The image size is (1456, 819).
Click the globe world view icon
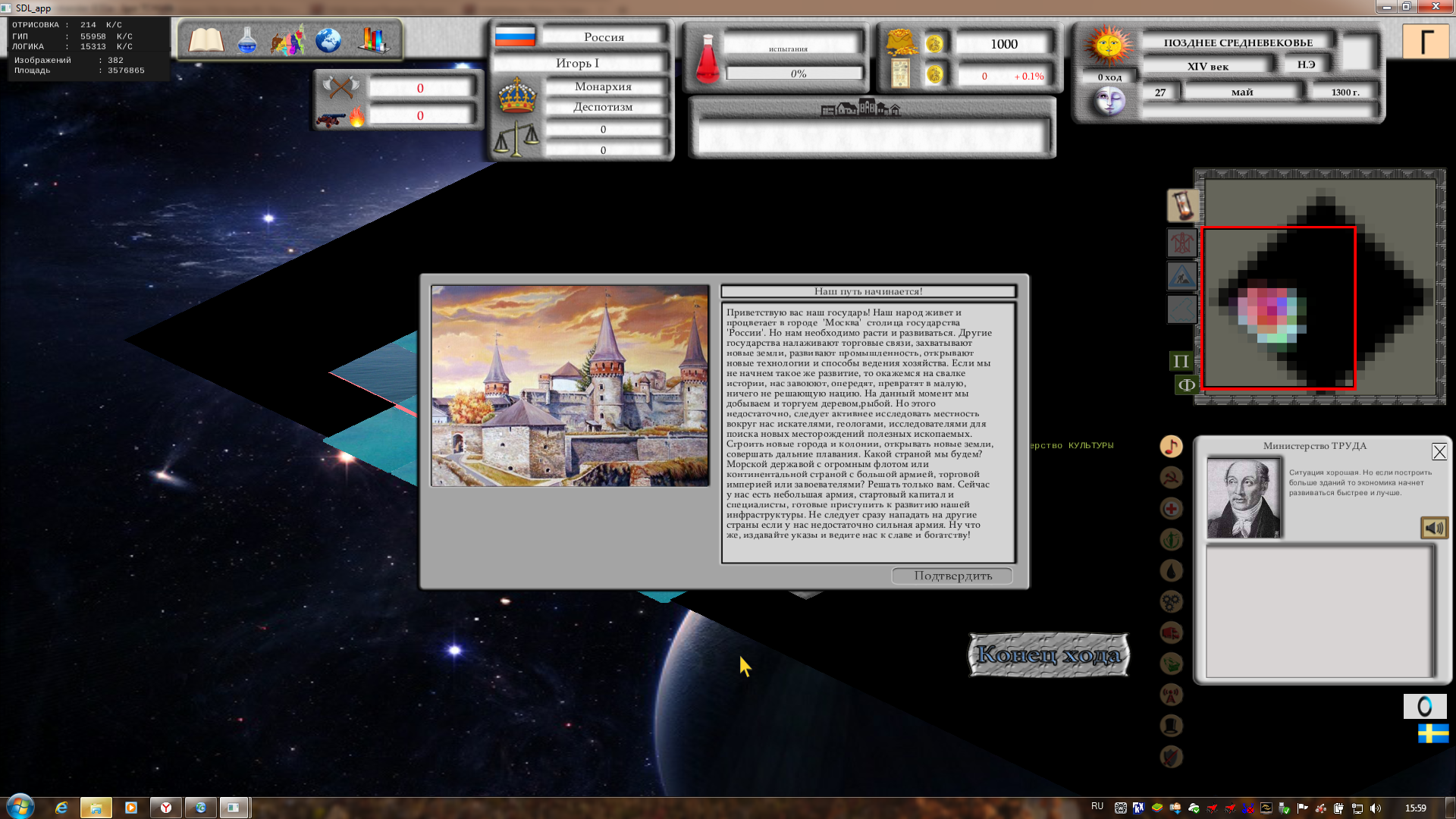tap(328, 40)
